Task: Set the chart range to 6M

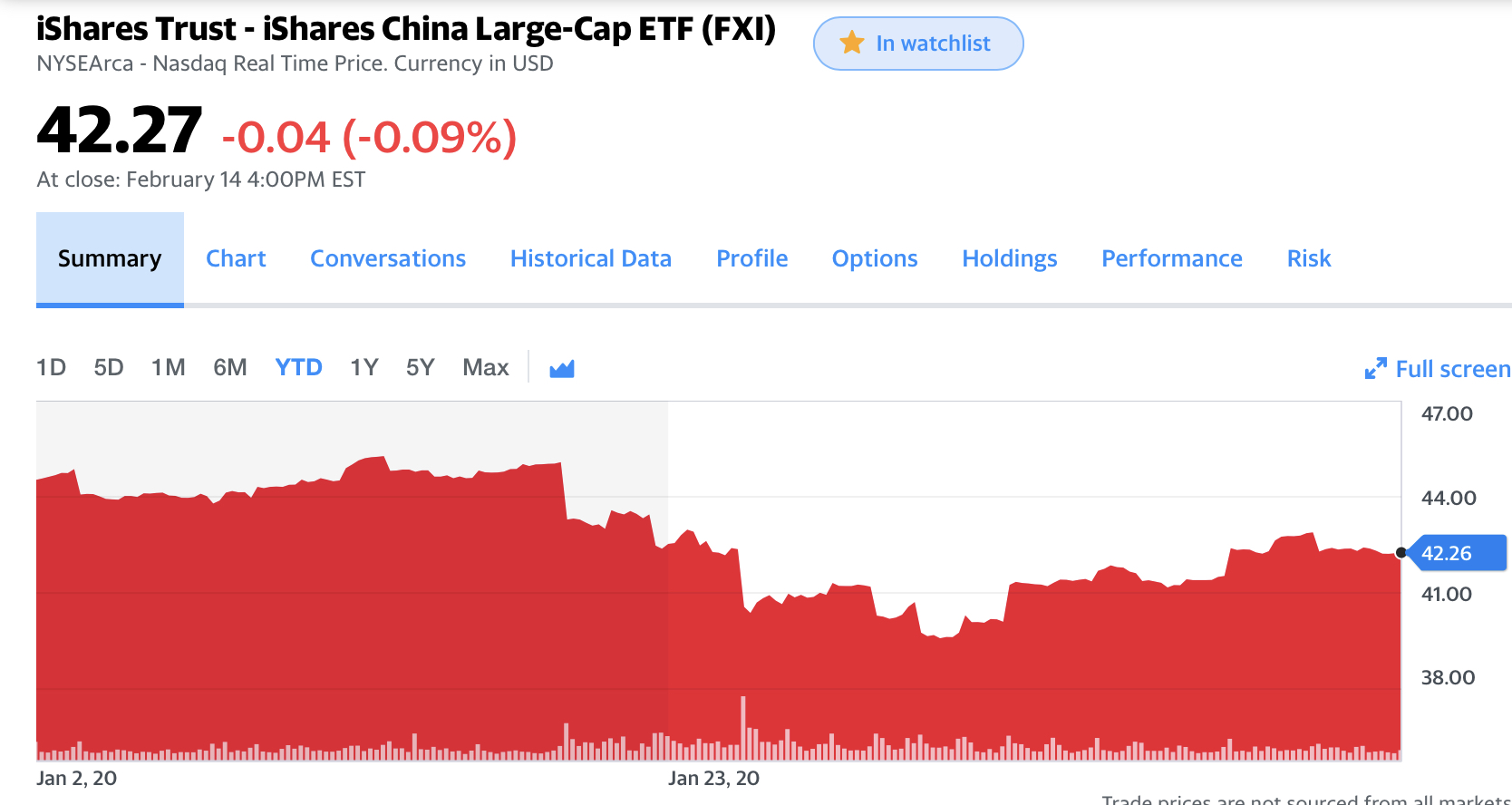Action: [x=230, y=368]
